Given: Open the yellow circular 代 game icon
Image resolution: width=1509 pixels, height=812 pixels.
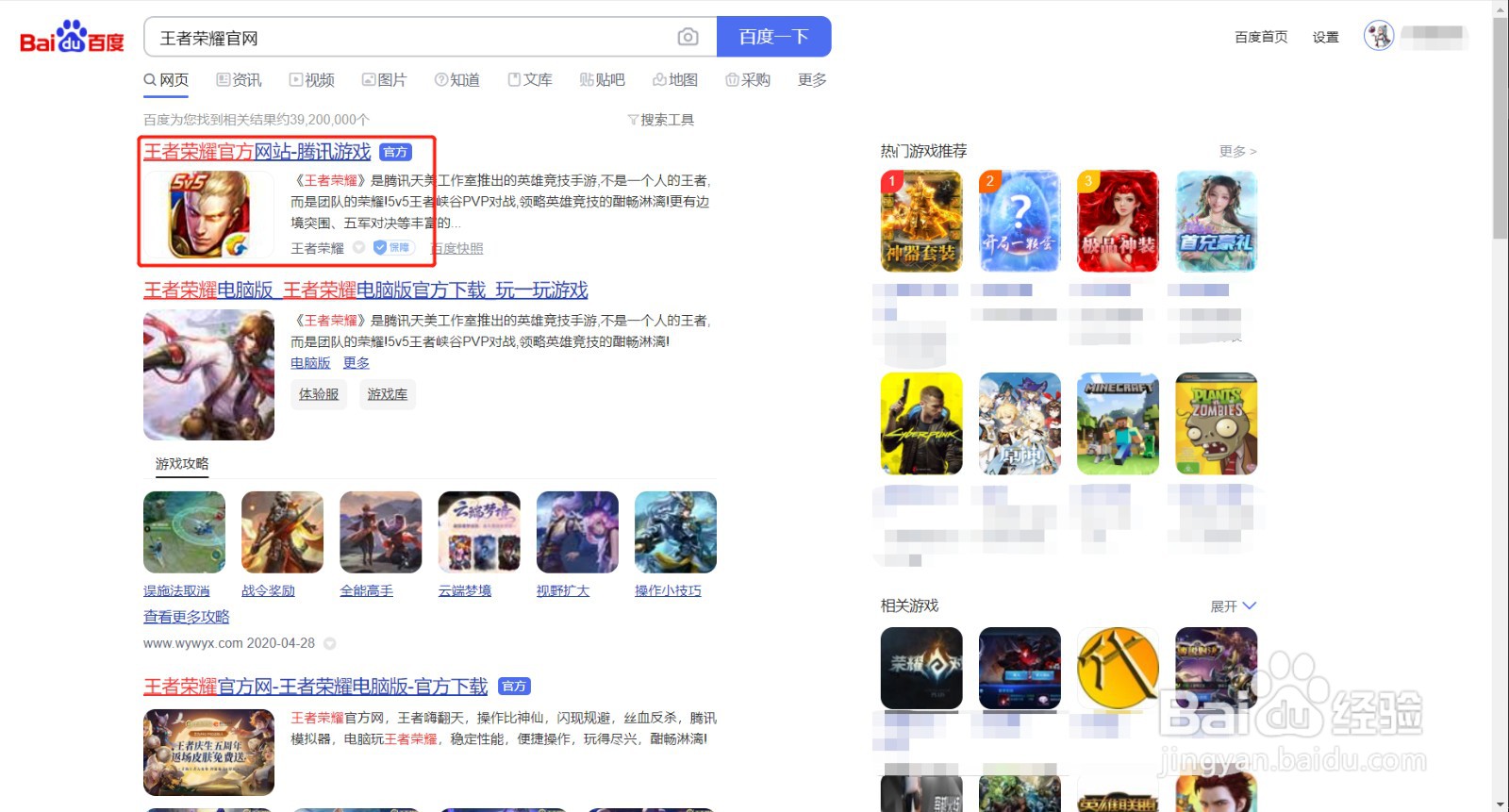Looking at the screenshot, I should (x=1118, y=669).
